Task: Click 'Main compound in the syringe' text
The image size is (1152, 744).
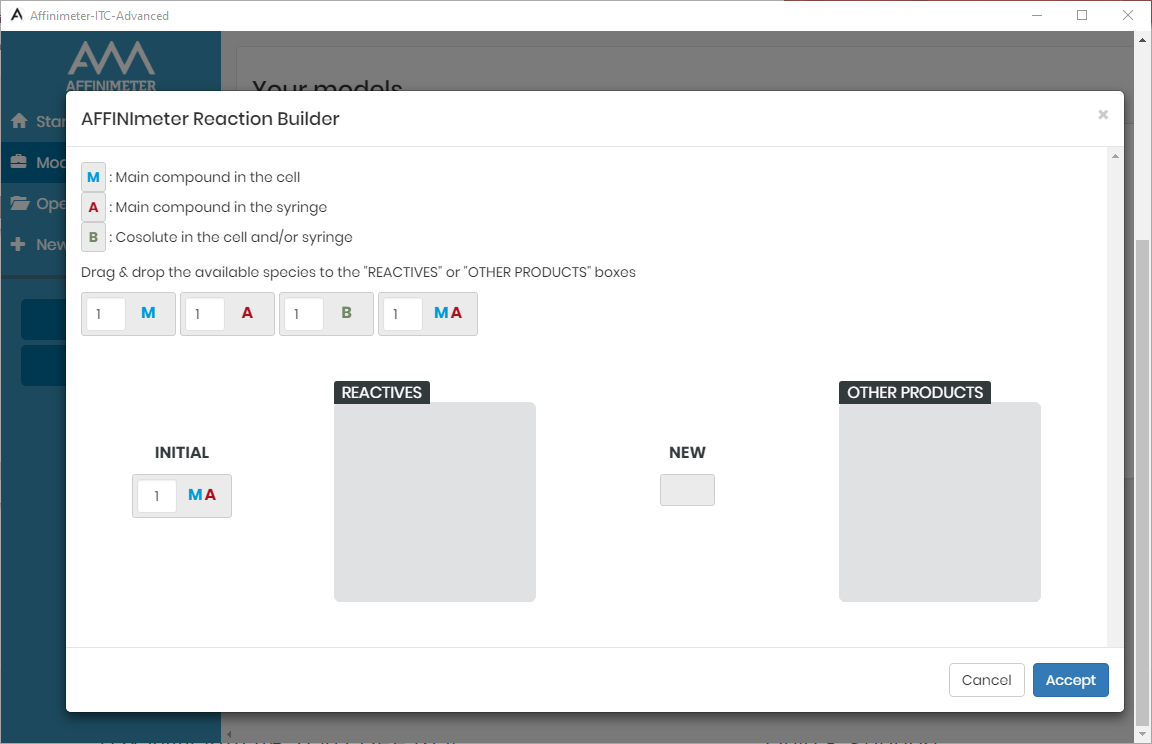Action: [221, 207]
